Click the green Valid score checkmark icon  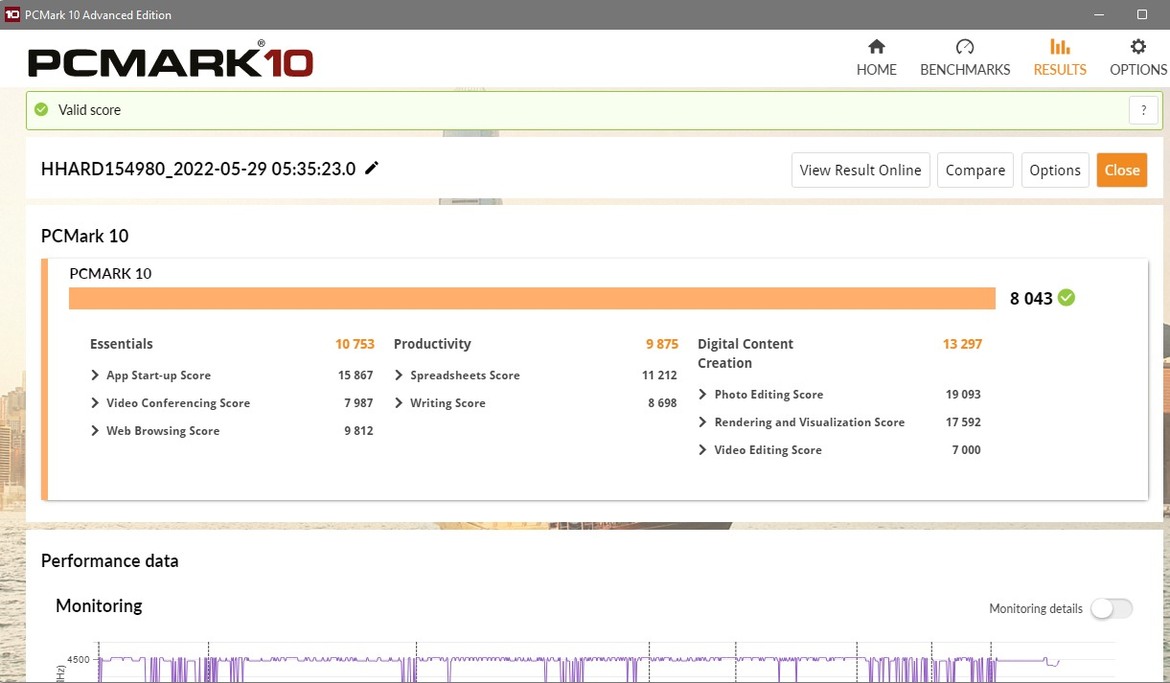[x=42, y=110]
